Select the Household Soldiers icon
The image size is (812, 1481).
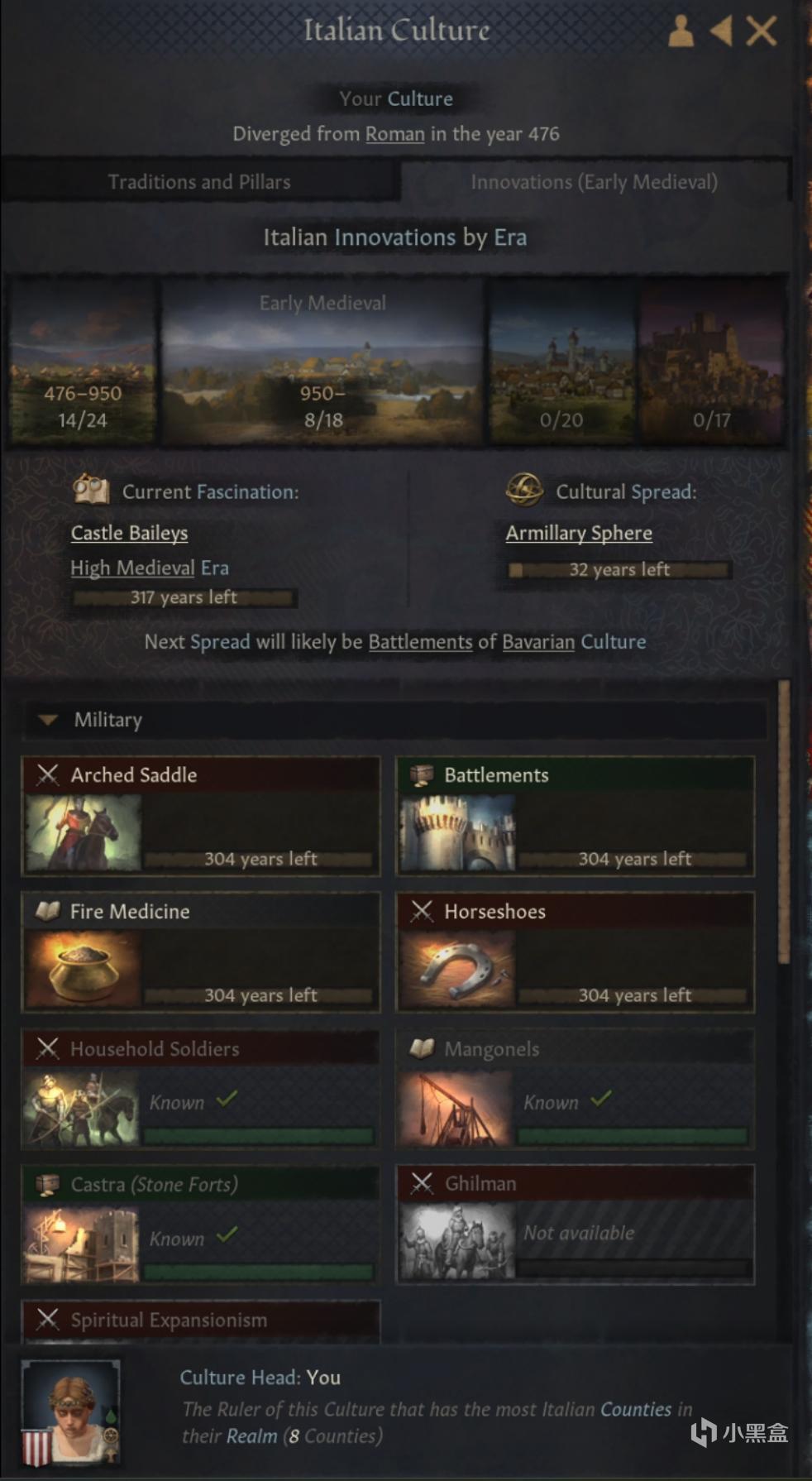[x=83, y=1107]
